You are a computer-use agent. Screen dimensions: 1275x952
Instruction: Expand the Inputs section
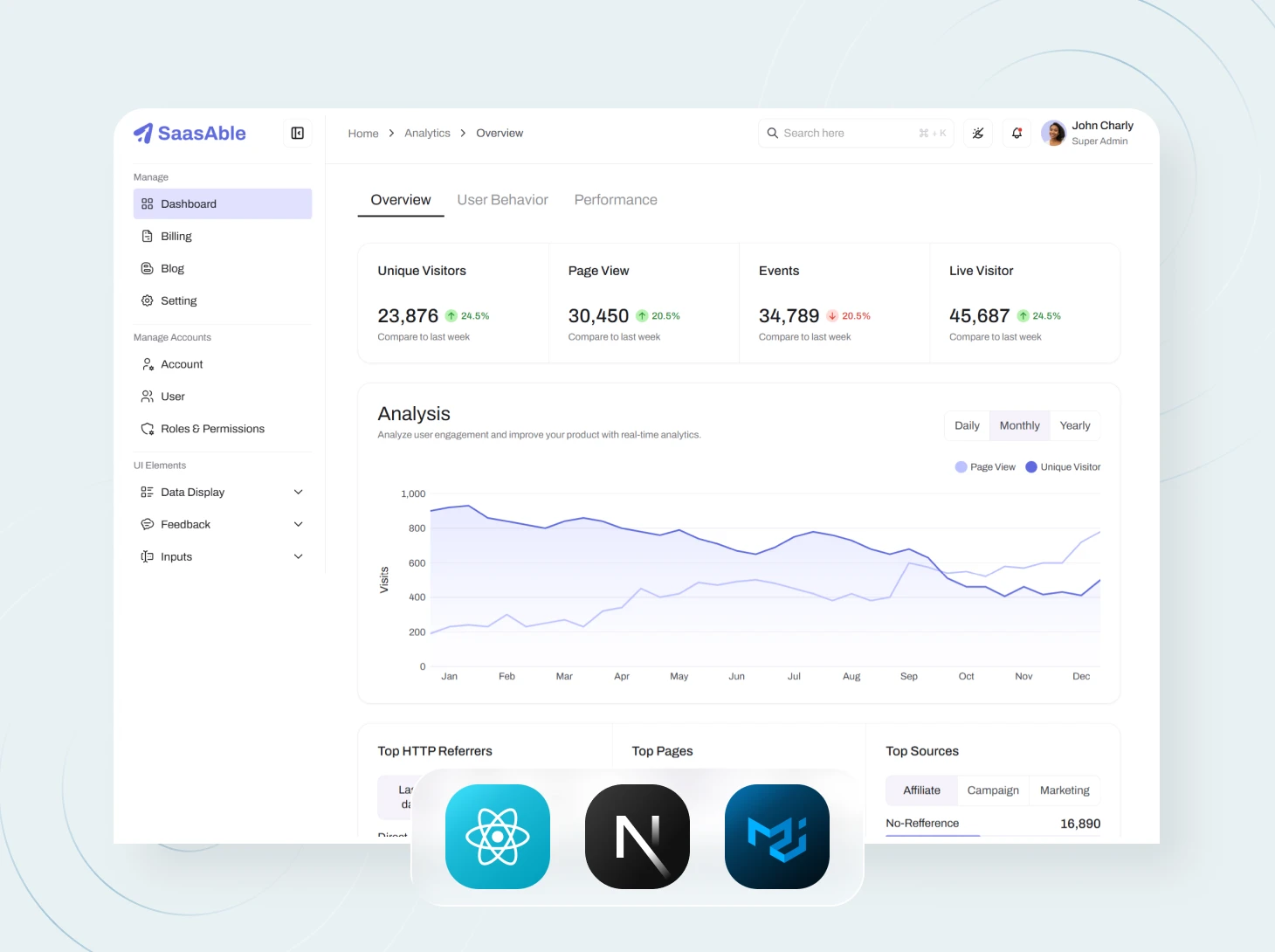[298, 556]
